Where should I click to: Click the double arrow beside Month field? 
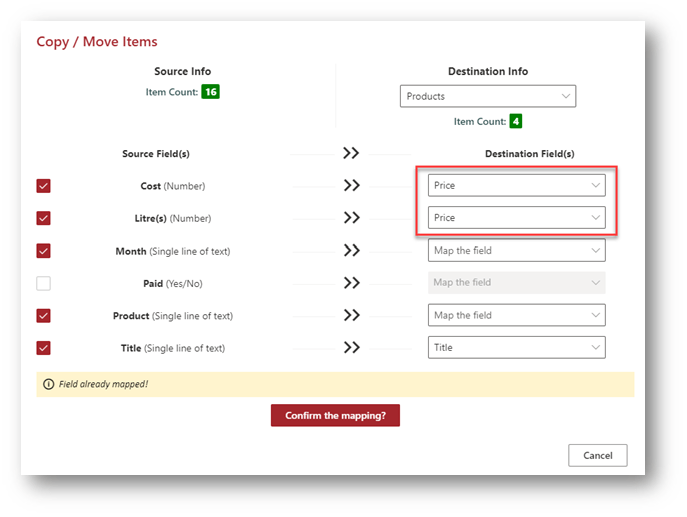click(351, 251)
